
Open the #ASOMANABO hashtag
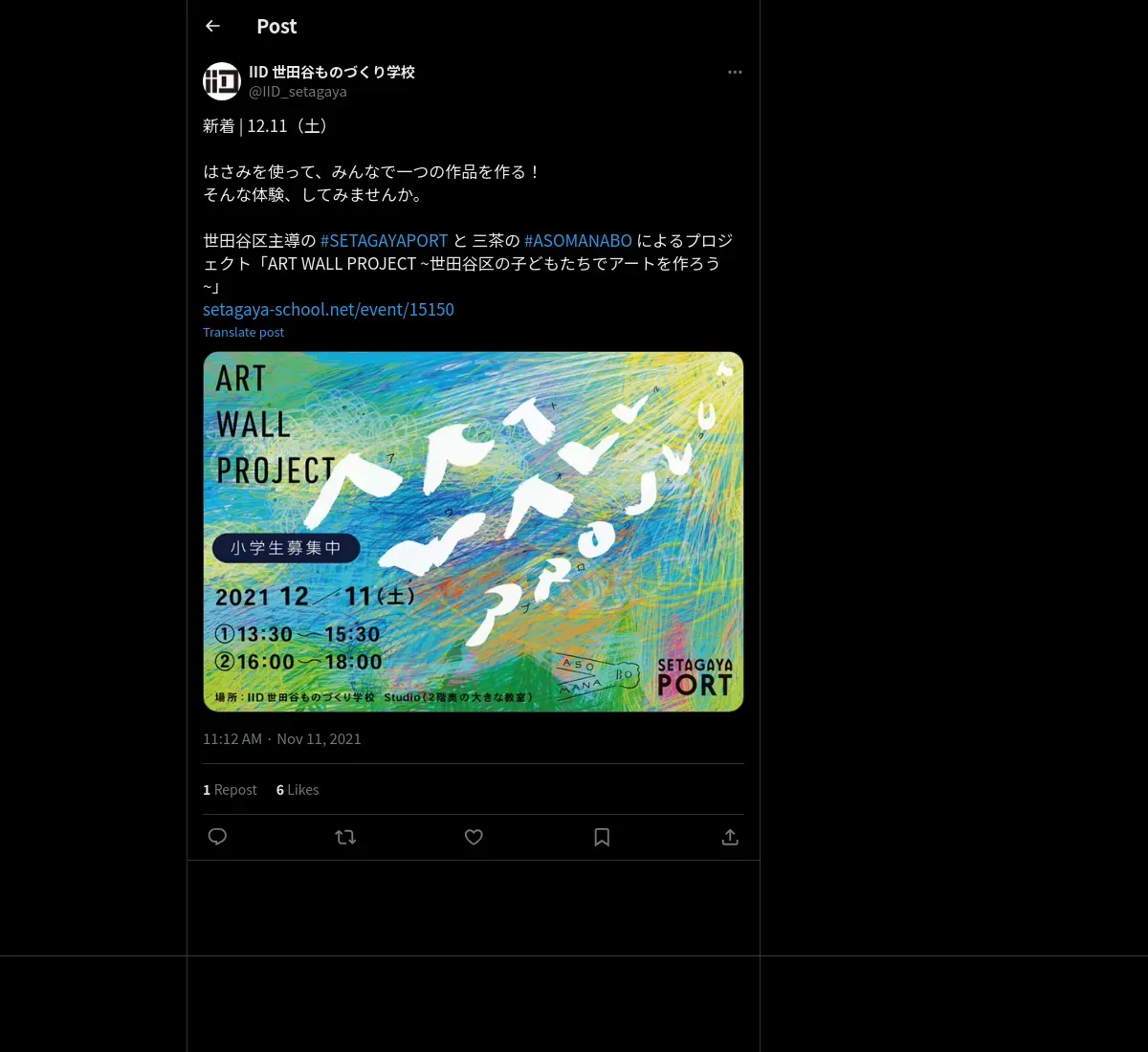(x=578, y=240)
